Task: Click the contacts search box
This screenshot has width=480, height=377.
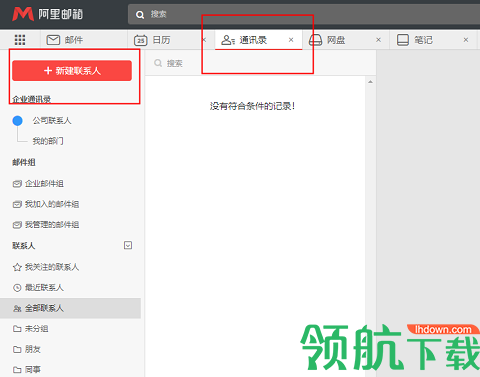Action: (260, 63)
